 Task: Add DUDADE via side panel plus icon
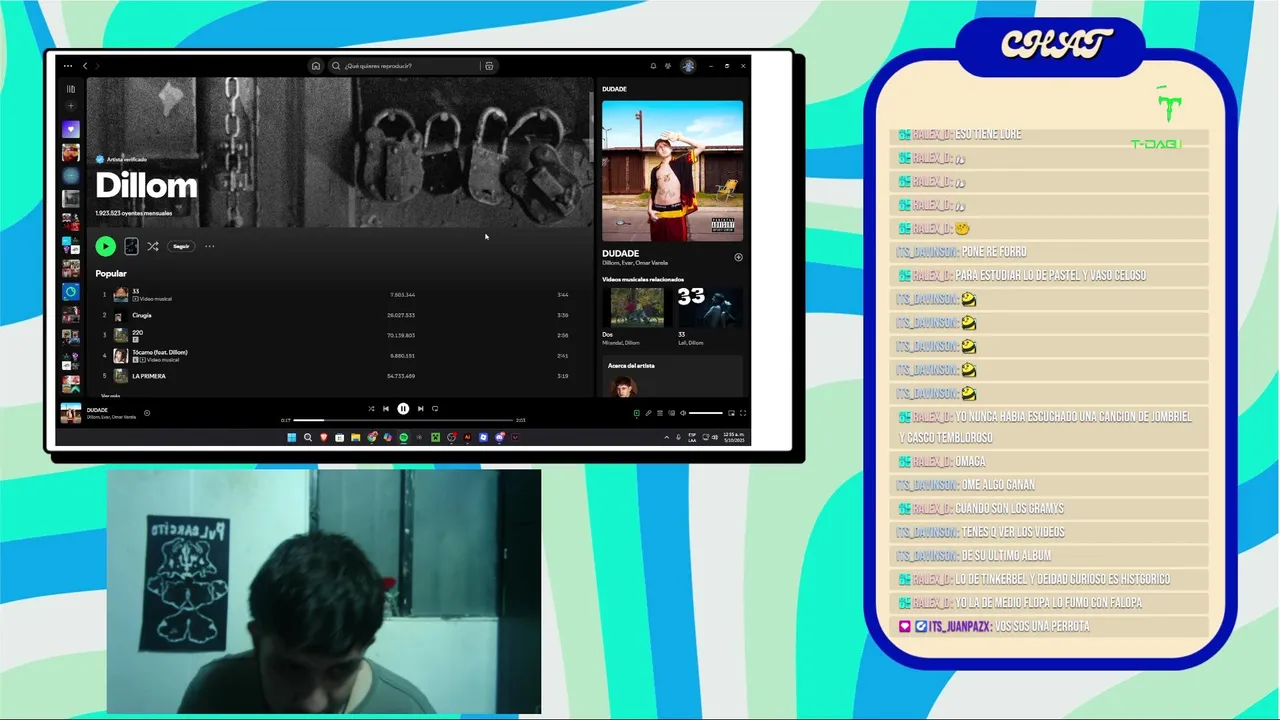point(739,257)
